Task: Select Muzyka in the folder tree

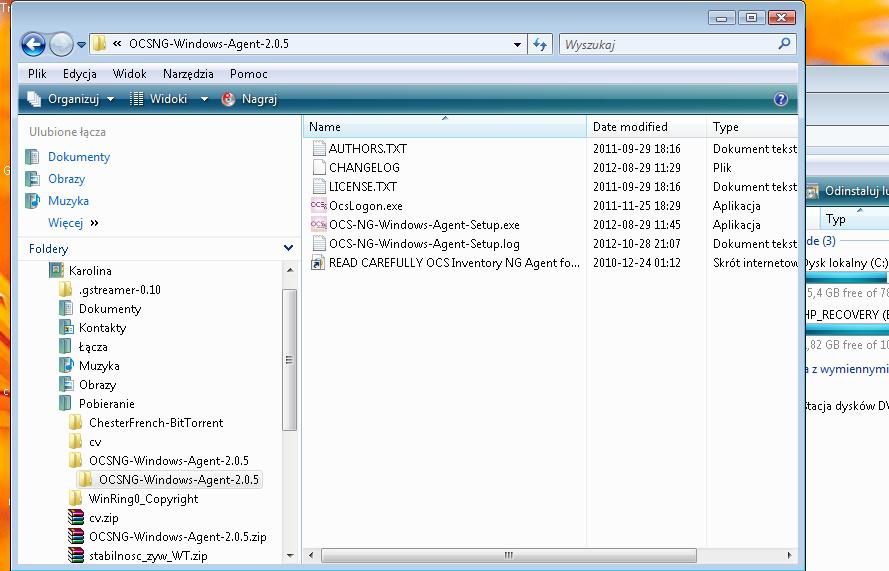Action: 99,366
